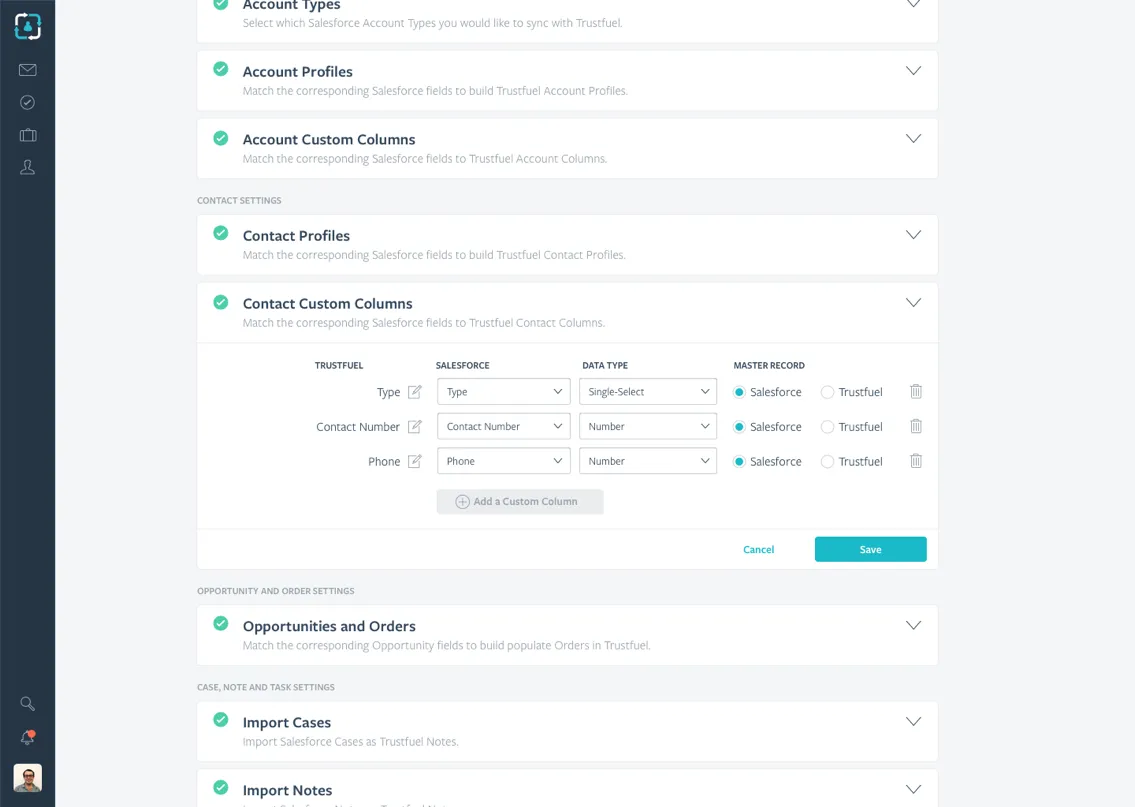Select Trustfuel master record for Contact Number
This screenshot has width=1135, height=807.
pos(827,427)
